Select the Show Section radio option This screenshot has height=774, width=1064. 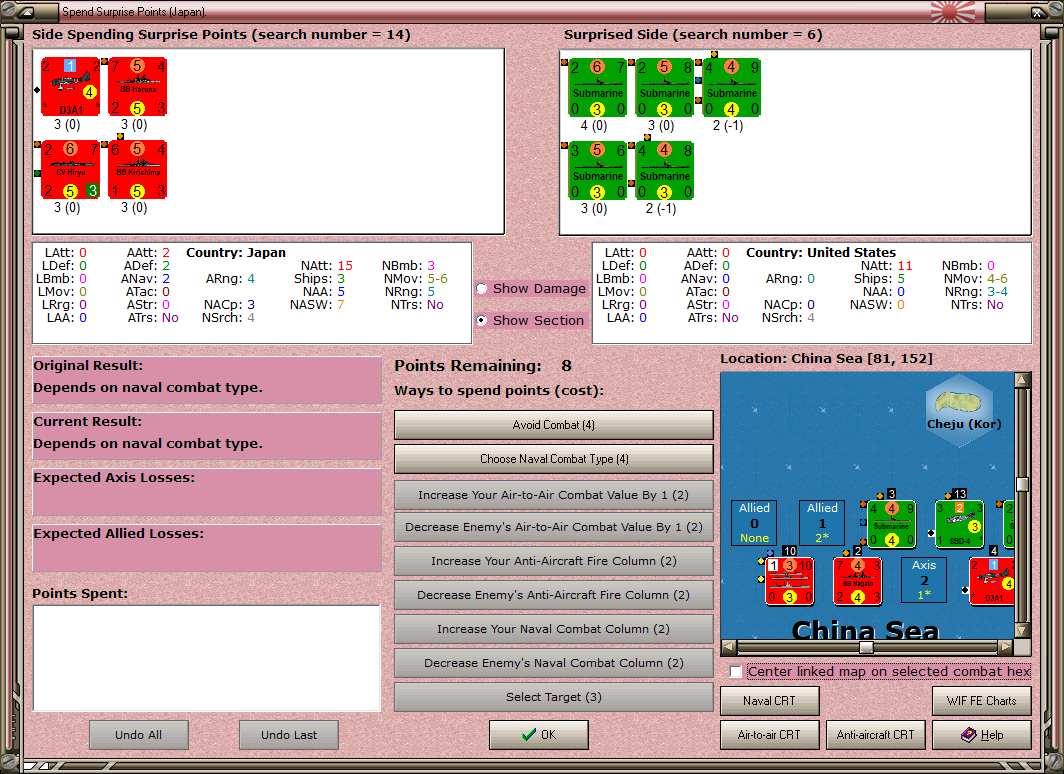point(482,320)
